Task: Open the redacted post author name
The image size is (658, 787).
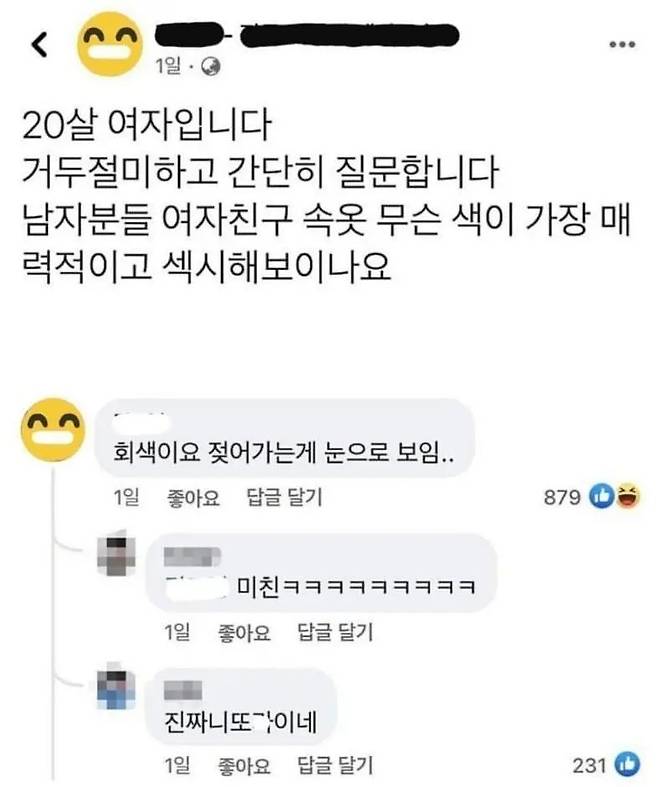Action: click(307, 35)
